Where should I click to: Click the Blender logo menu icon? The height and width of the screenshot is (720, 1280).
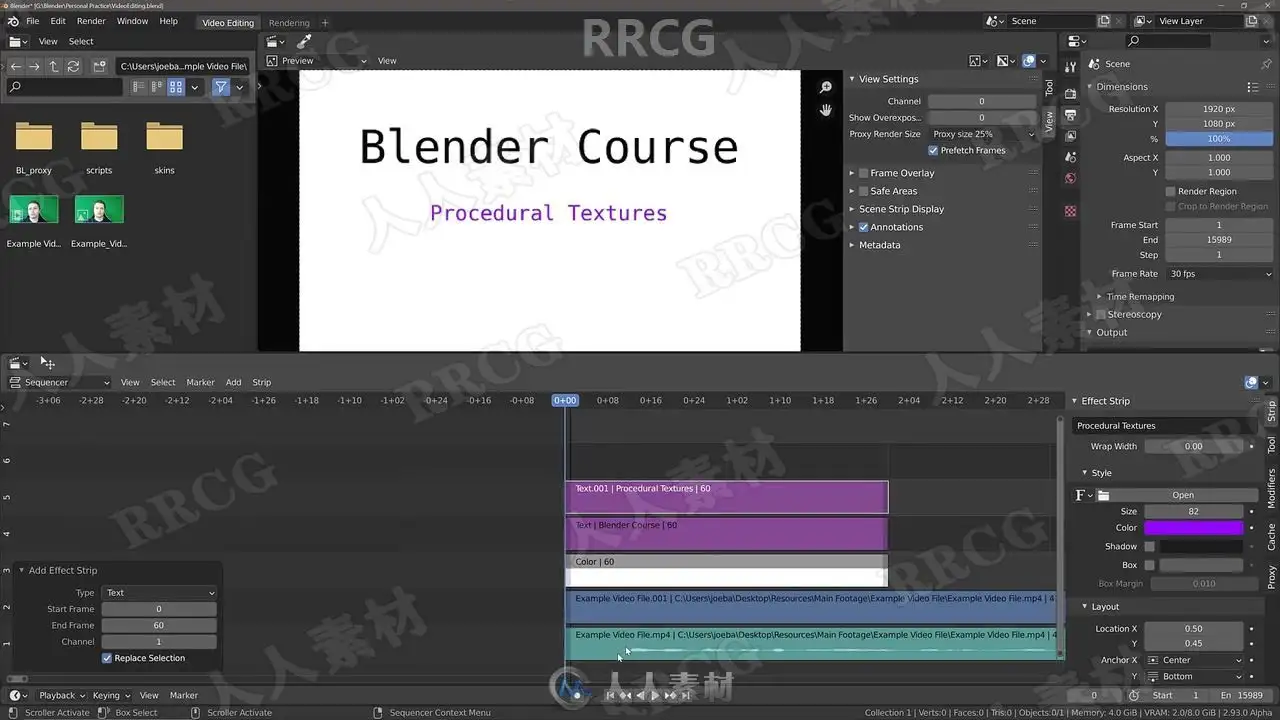(x=13, y=21)
